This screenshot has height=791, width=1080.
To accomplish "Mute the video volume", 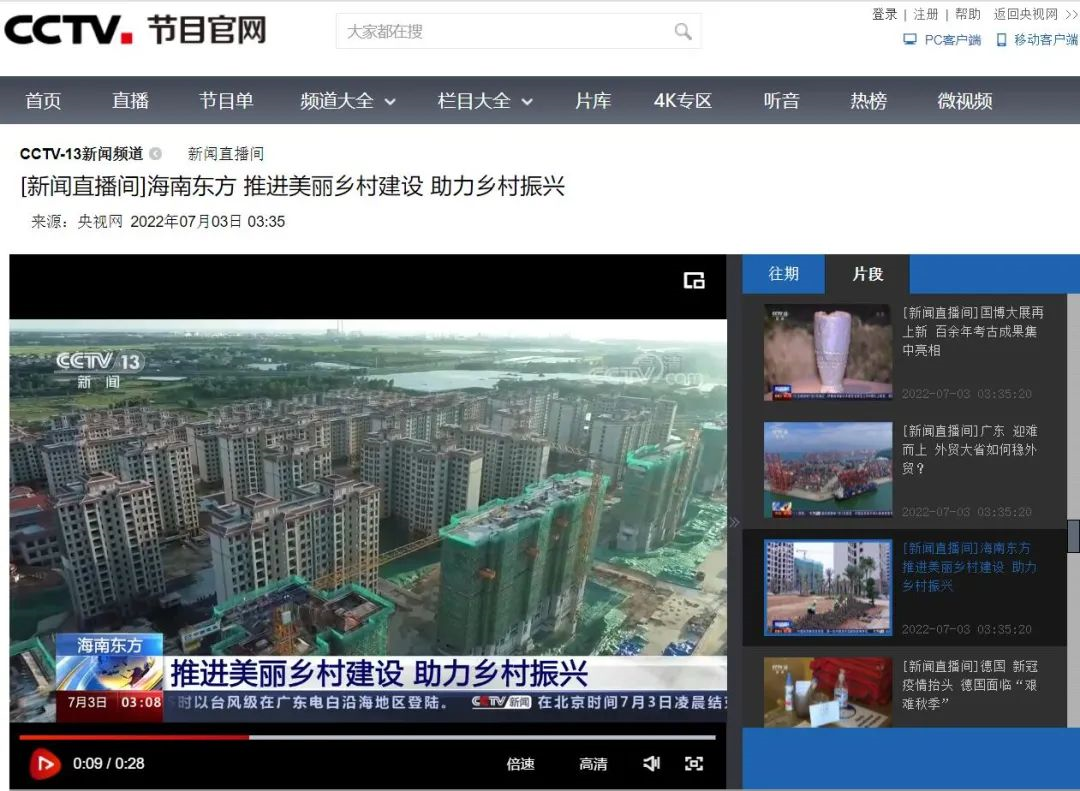I will click(x=652, y=764).
